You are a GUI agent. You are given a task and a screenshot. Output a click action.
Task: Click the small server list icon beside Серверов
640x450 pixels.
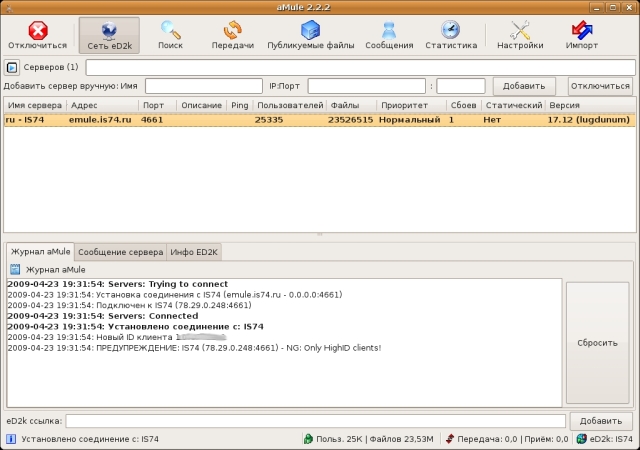(12, 68)
